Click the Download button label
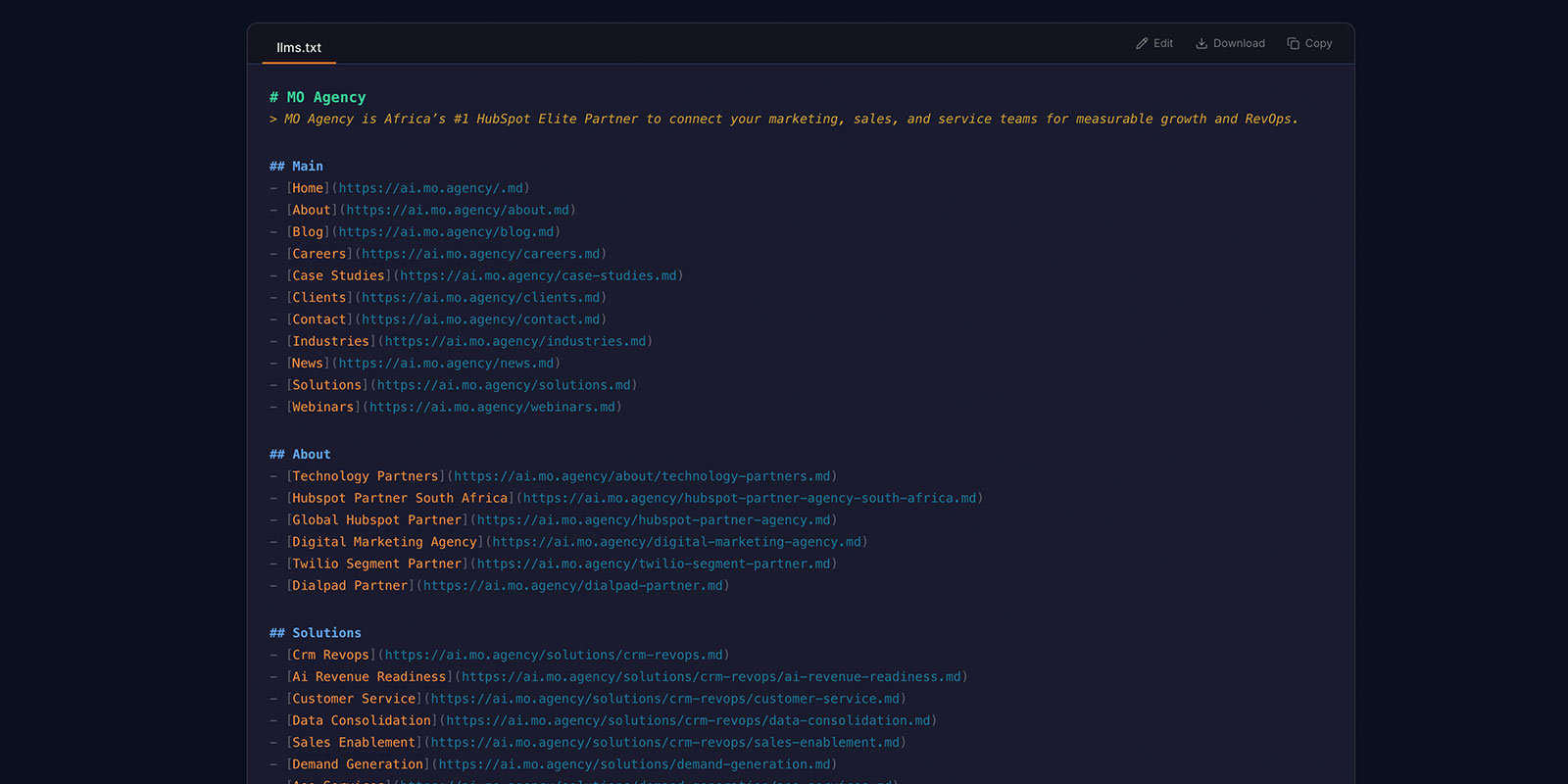 tap(1239, 43)
